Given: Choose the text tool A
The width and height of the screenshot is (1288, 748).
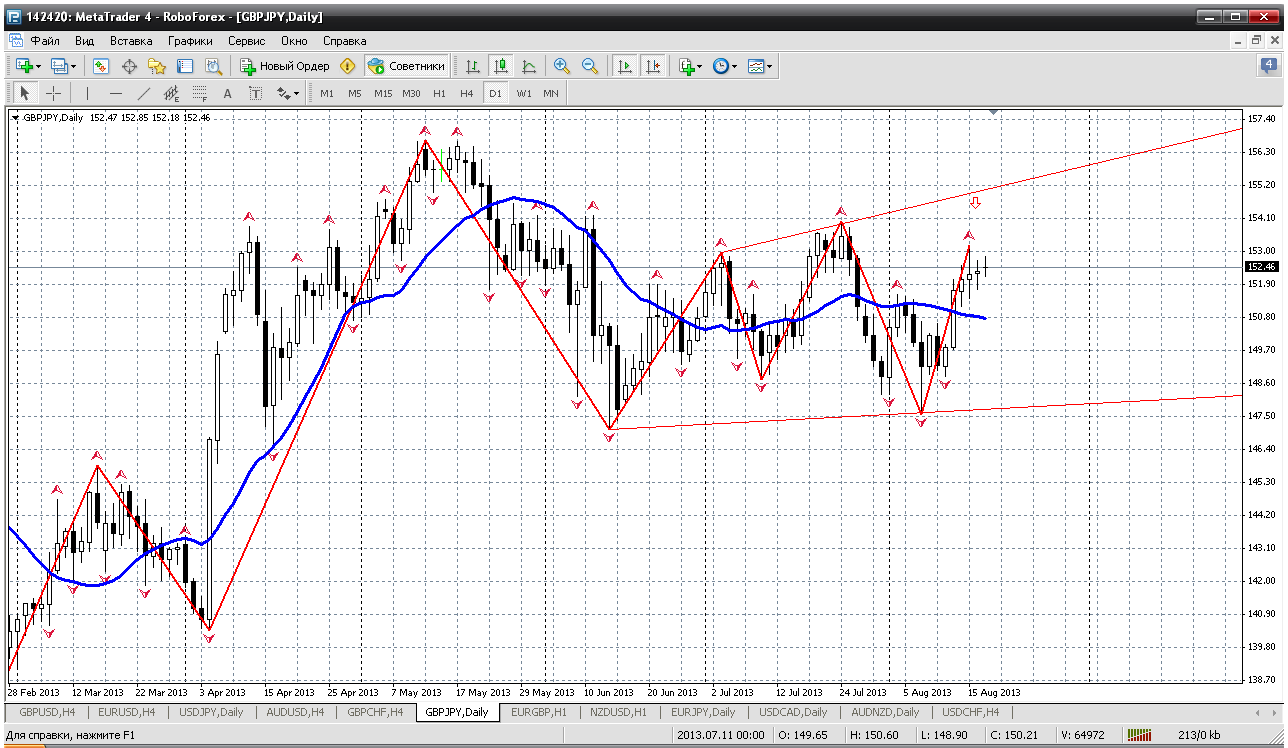Looking at the screenshot, I should (x=227, y=93).
